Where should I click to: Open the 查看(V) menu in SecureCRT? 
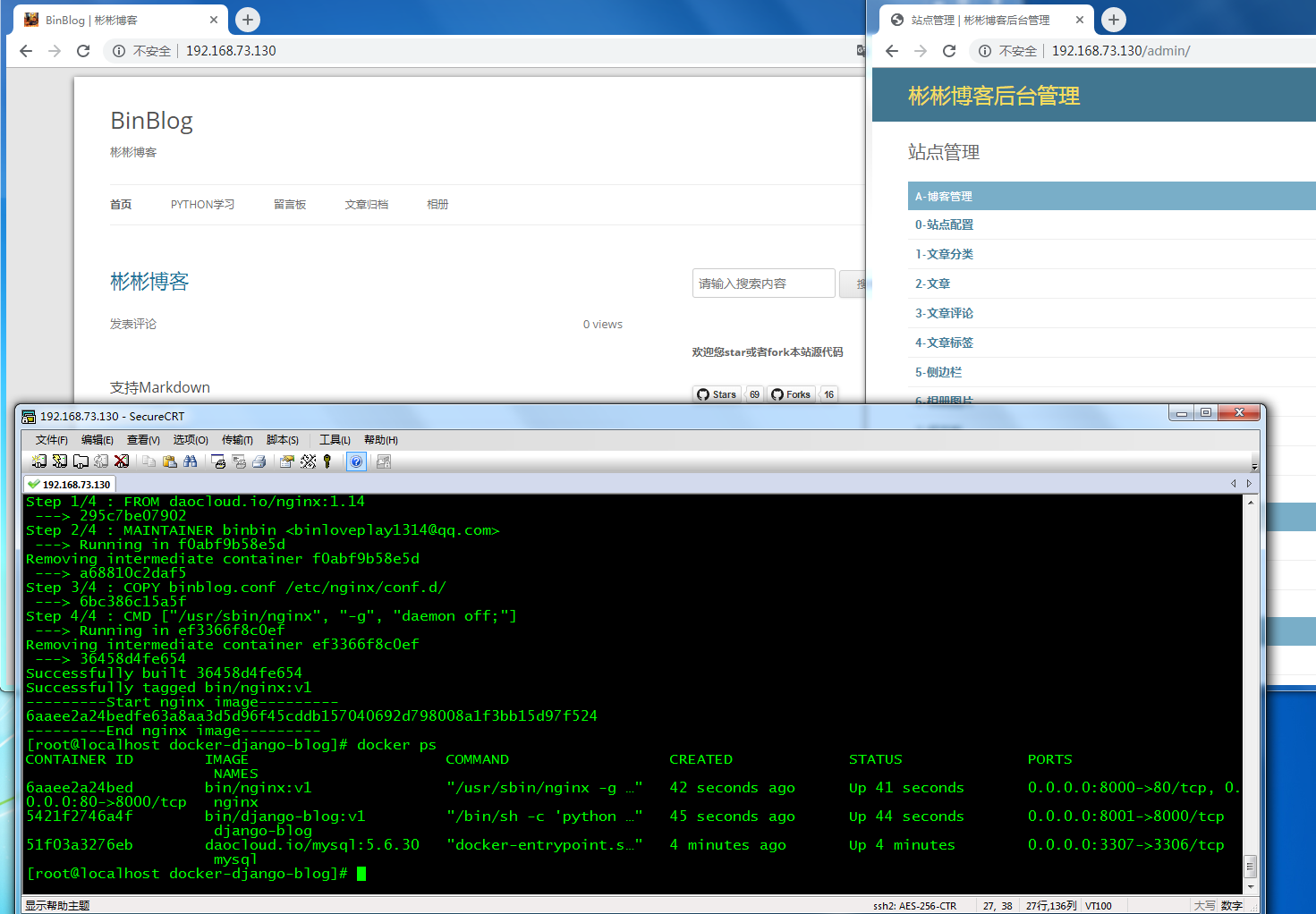point(143,440)
